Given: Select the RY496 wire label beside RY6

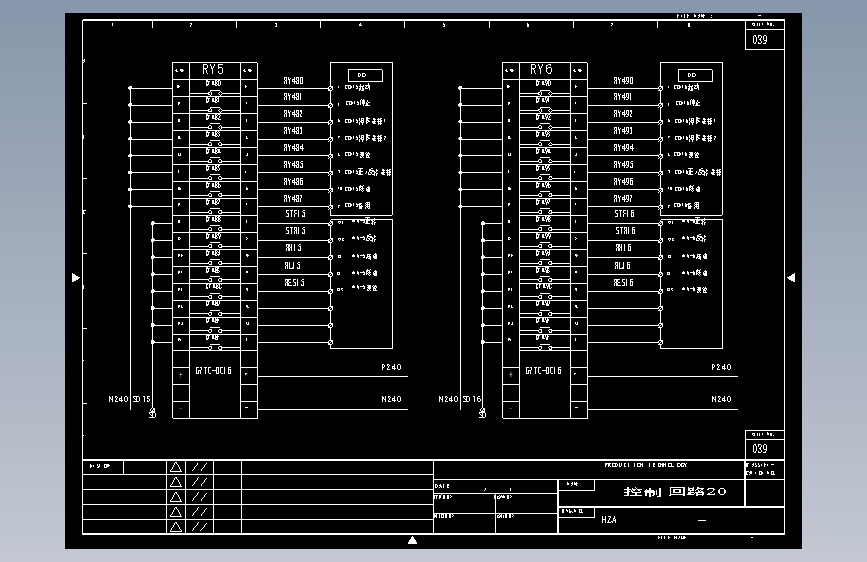Looking at the screenshot, I should (623, 182).
